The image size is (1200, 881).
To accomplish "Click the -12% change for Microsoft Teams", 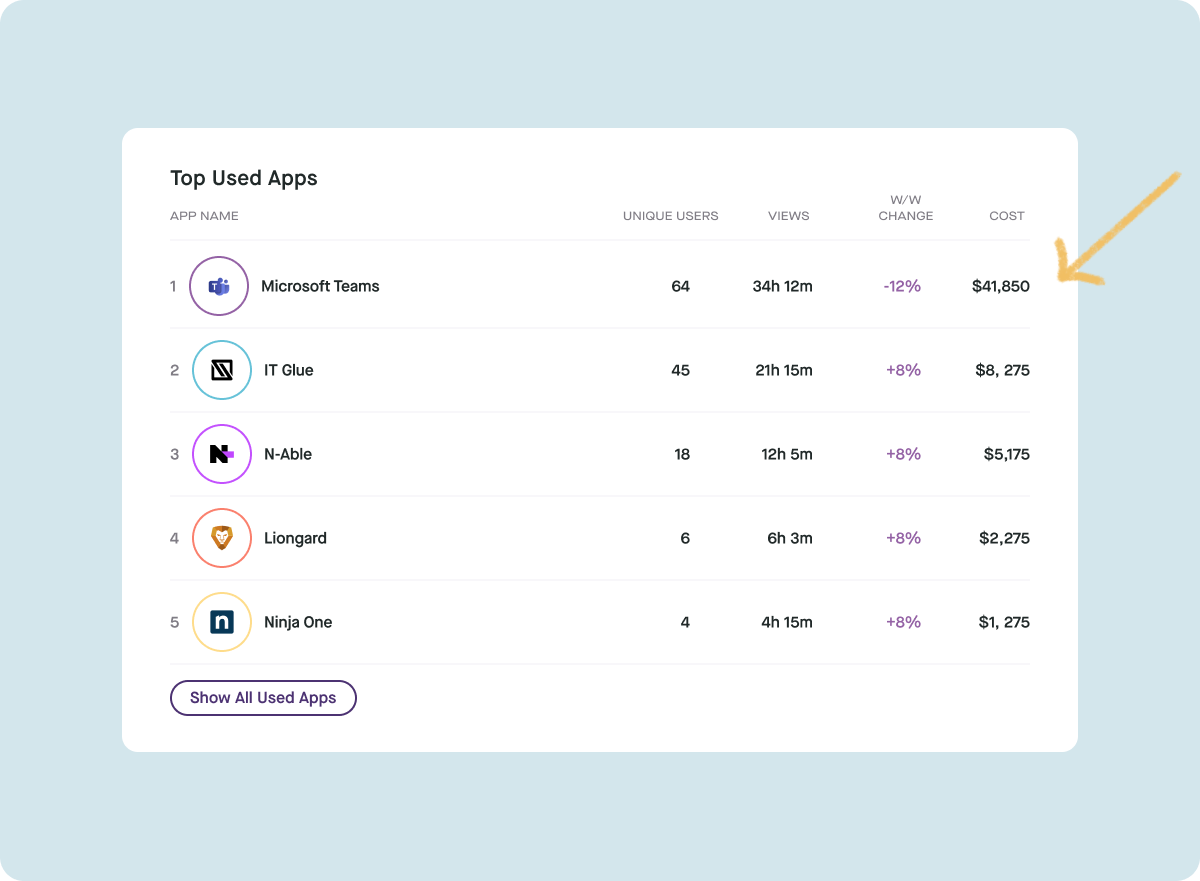I will 902,286.
